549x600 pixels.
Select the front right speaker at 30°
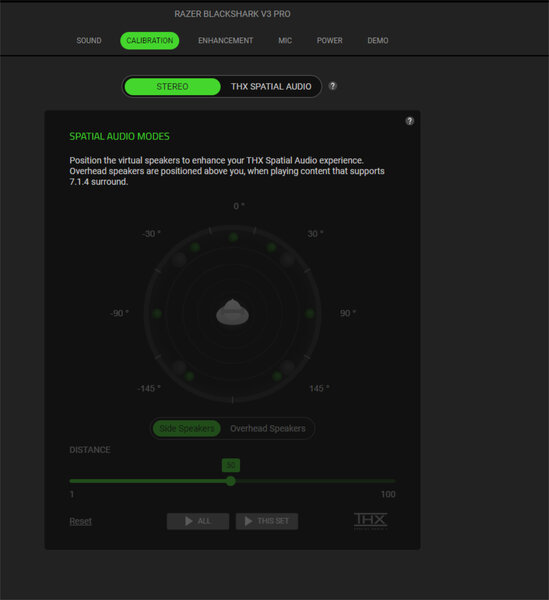(272, 247)
